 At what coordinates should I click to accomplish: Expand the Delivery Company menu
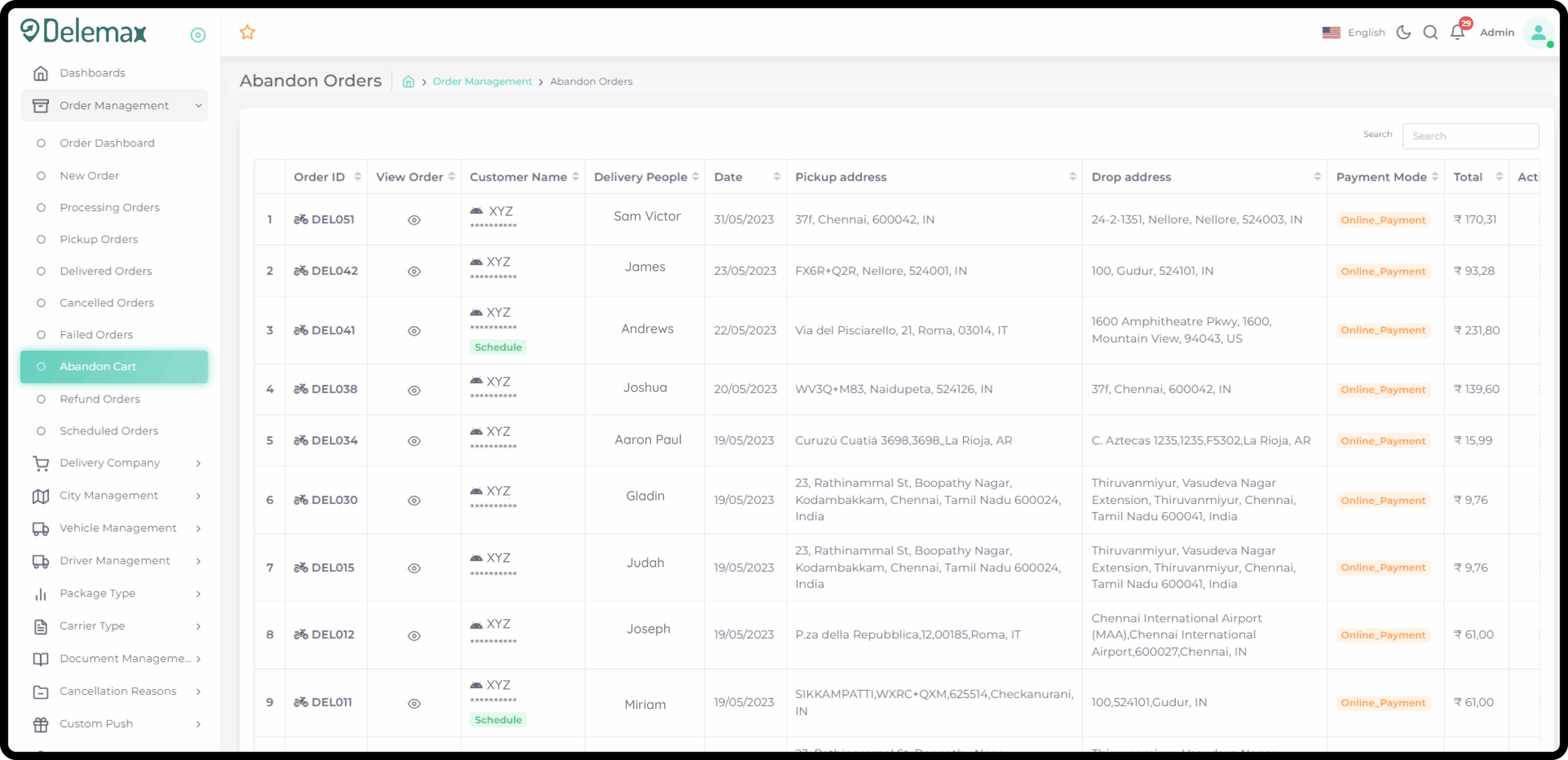(110, 463)
